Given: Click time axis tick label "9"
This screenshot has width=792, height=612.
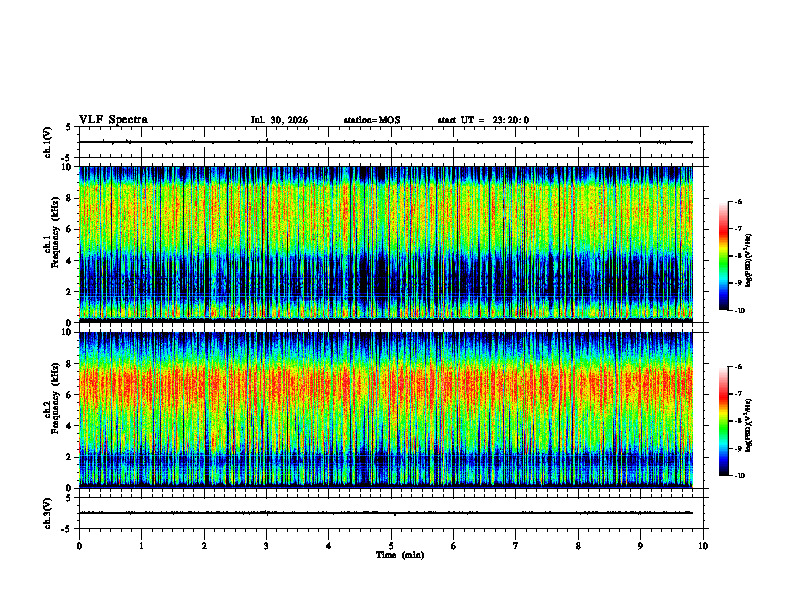Looking at the screenshot, I should pos(640,546).
